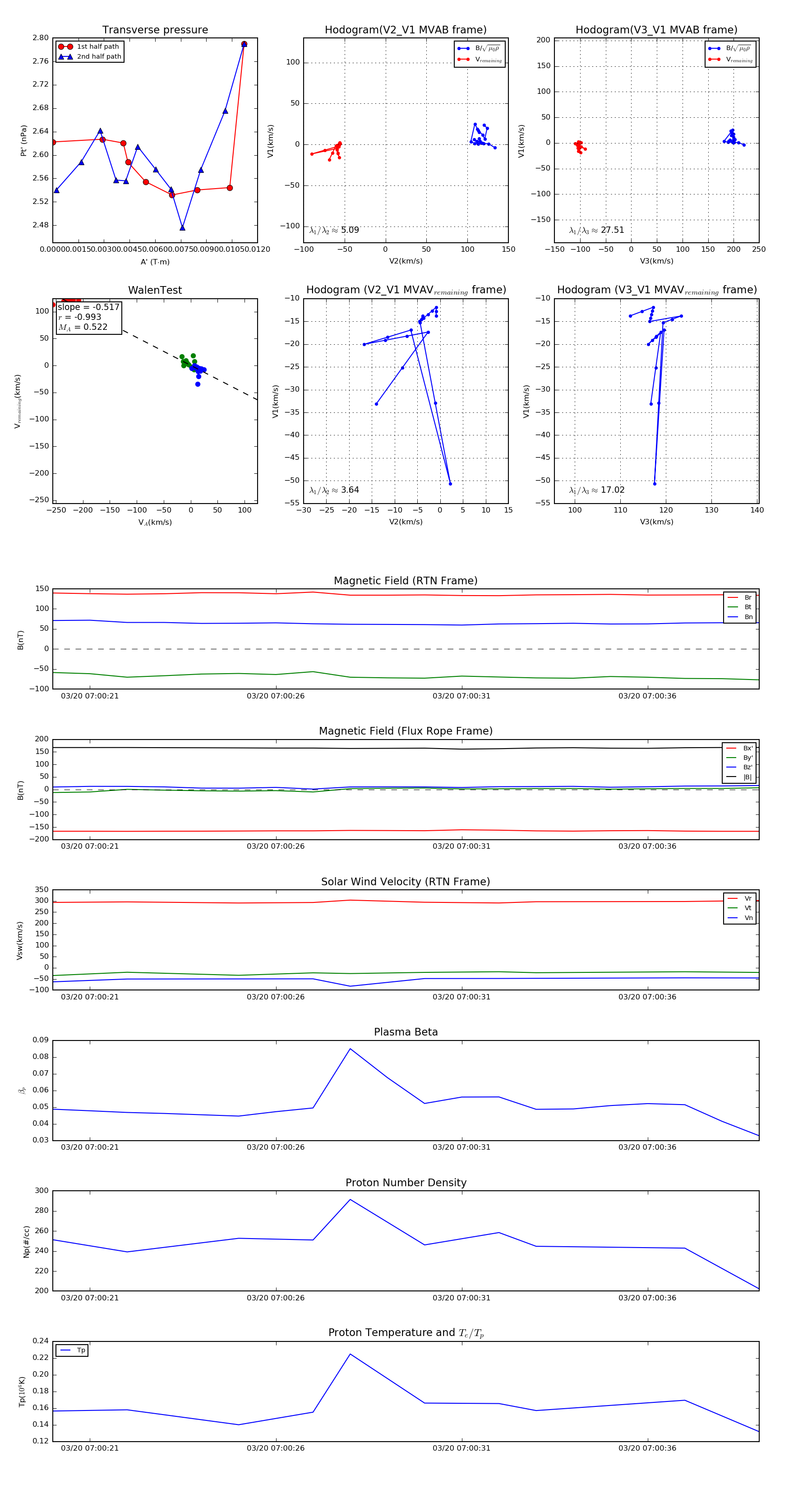Click the Hodogram (V2_V1 MVAV remaining frame) title

click(406, 290)
